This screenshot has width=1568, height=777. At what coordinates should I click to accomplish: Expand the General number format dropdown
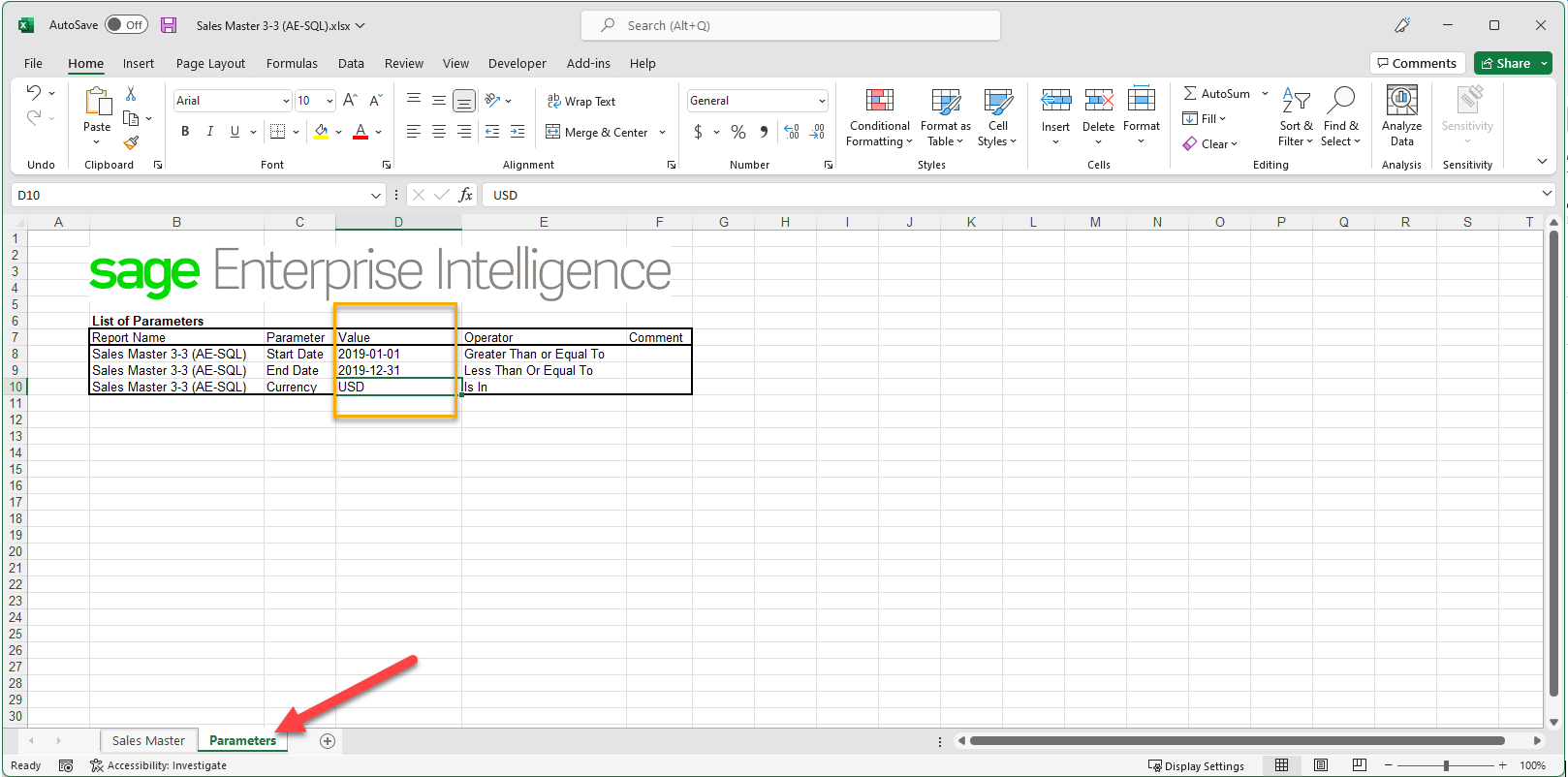[822, 101]
